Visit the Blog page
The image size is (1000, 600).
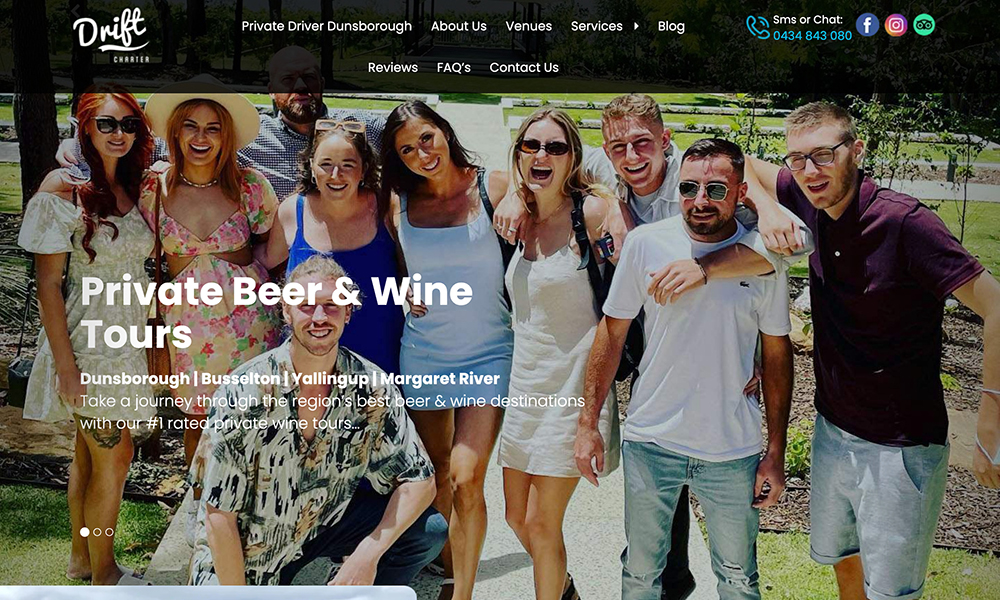(x=671, y=26)
